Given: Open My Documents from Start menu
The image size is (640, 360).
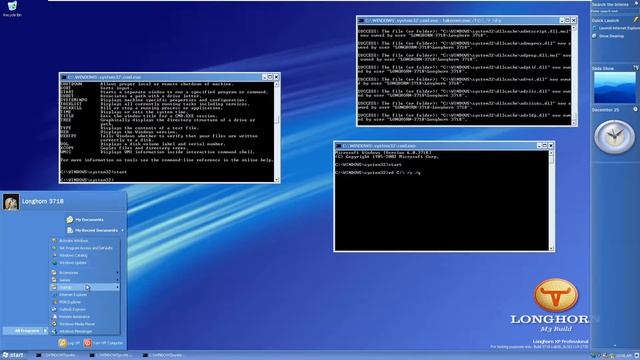Looking at the screenshot, I should click(x=85, y=220).
